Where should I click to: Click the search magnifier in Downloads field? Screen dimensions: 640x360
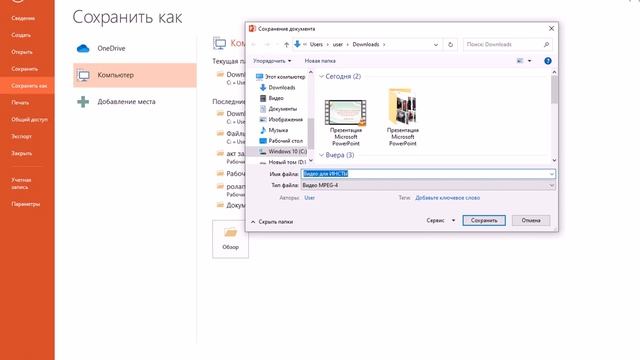(547, 44)
